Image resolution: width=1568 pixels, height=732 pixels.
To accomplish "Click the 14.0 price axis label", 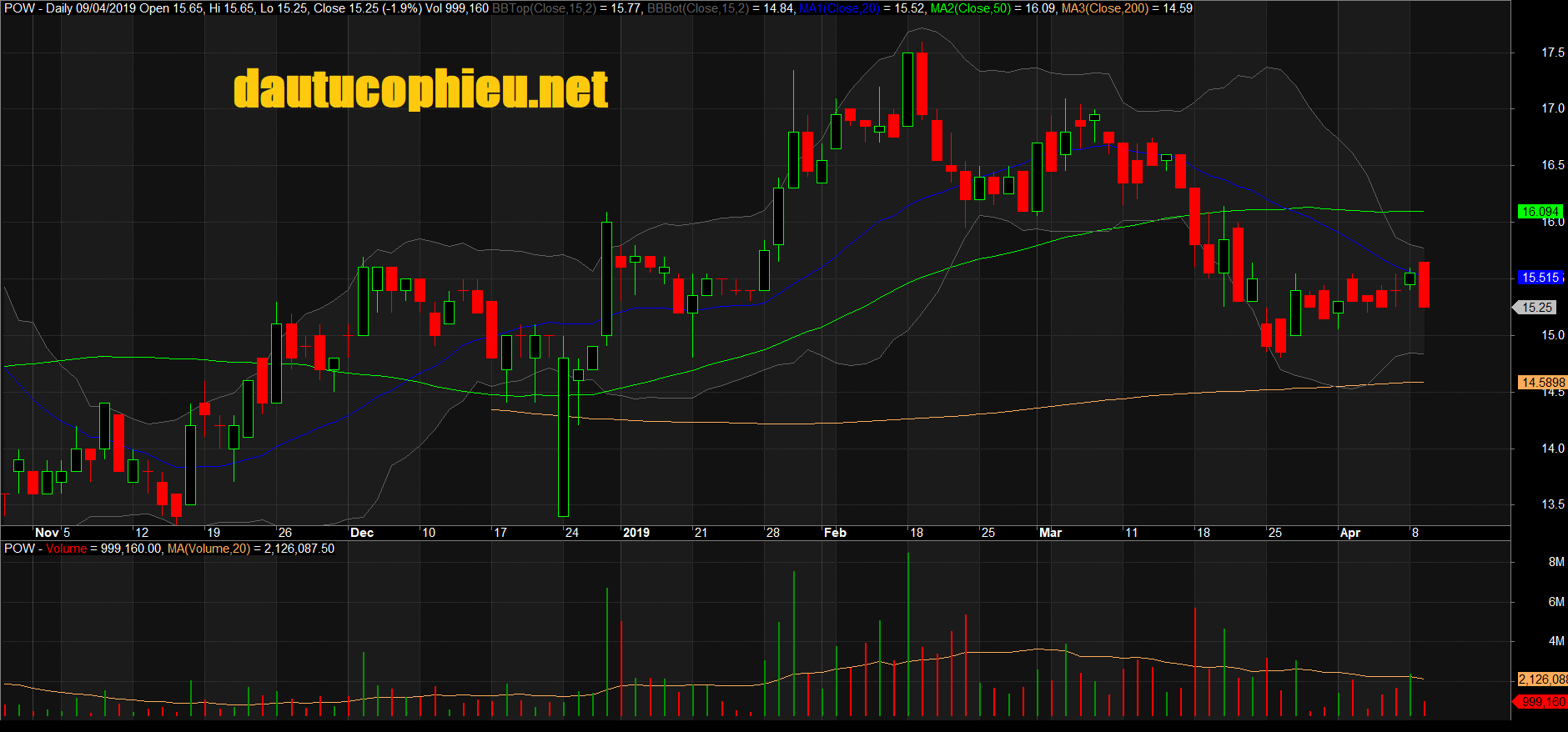I will pyautogui.click(x=1552, y=449).
